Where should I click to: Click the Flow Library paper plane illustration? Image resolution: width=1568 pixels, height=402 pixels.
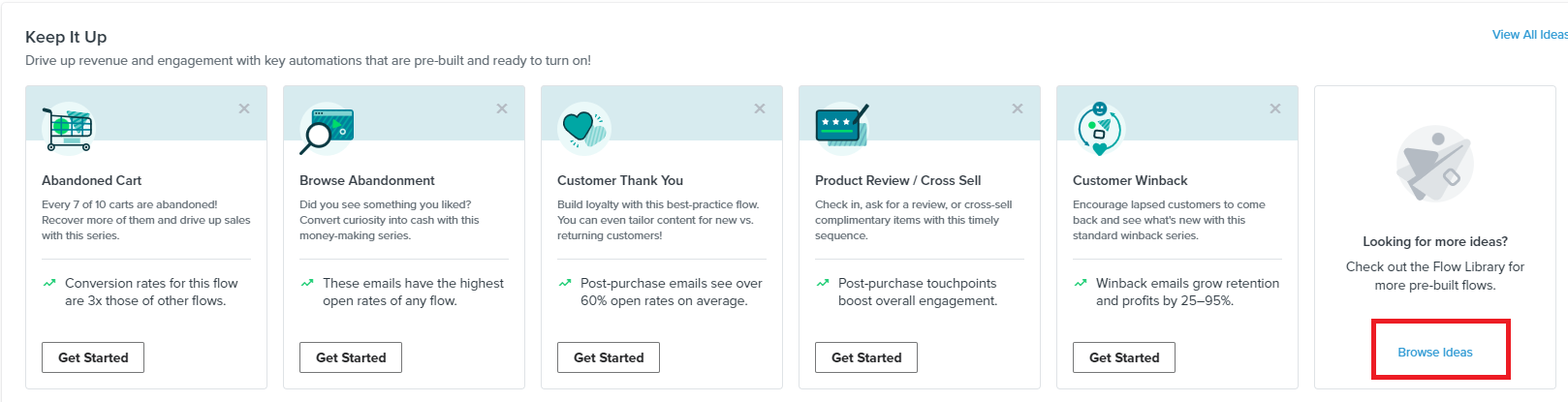(x=1435, y=164)
